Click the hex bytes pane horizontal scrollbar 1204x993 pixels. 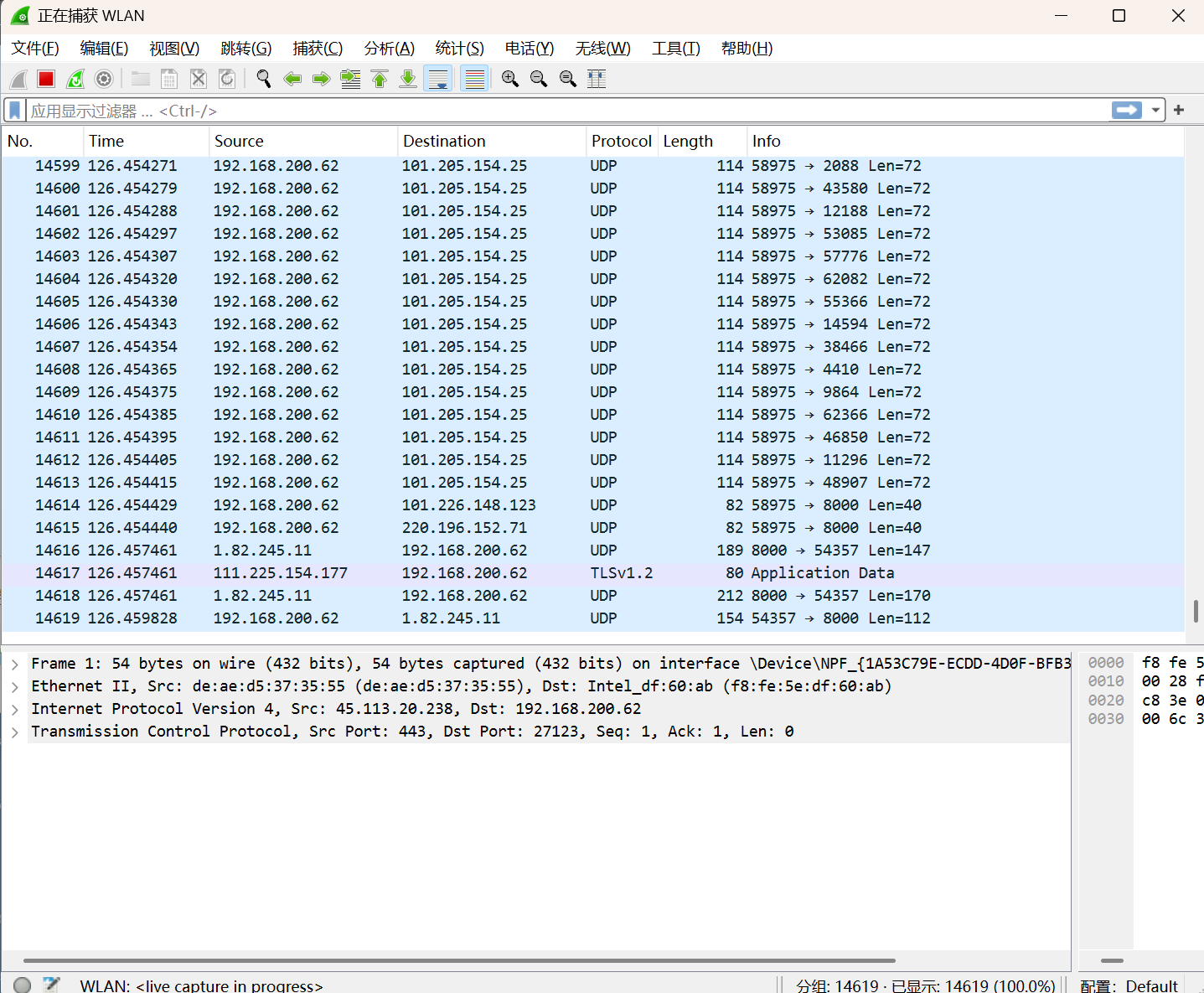pyautogui.click(x=1112, y=960)
